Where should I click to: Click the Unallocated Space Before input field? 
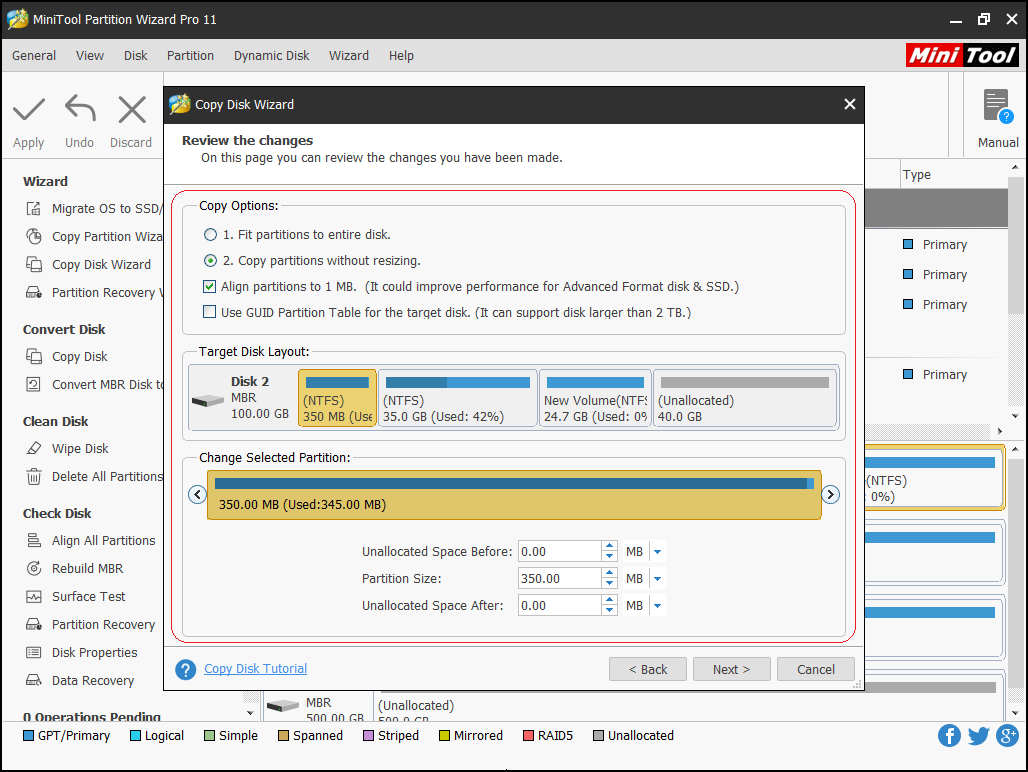560,552
